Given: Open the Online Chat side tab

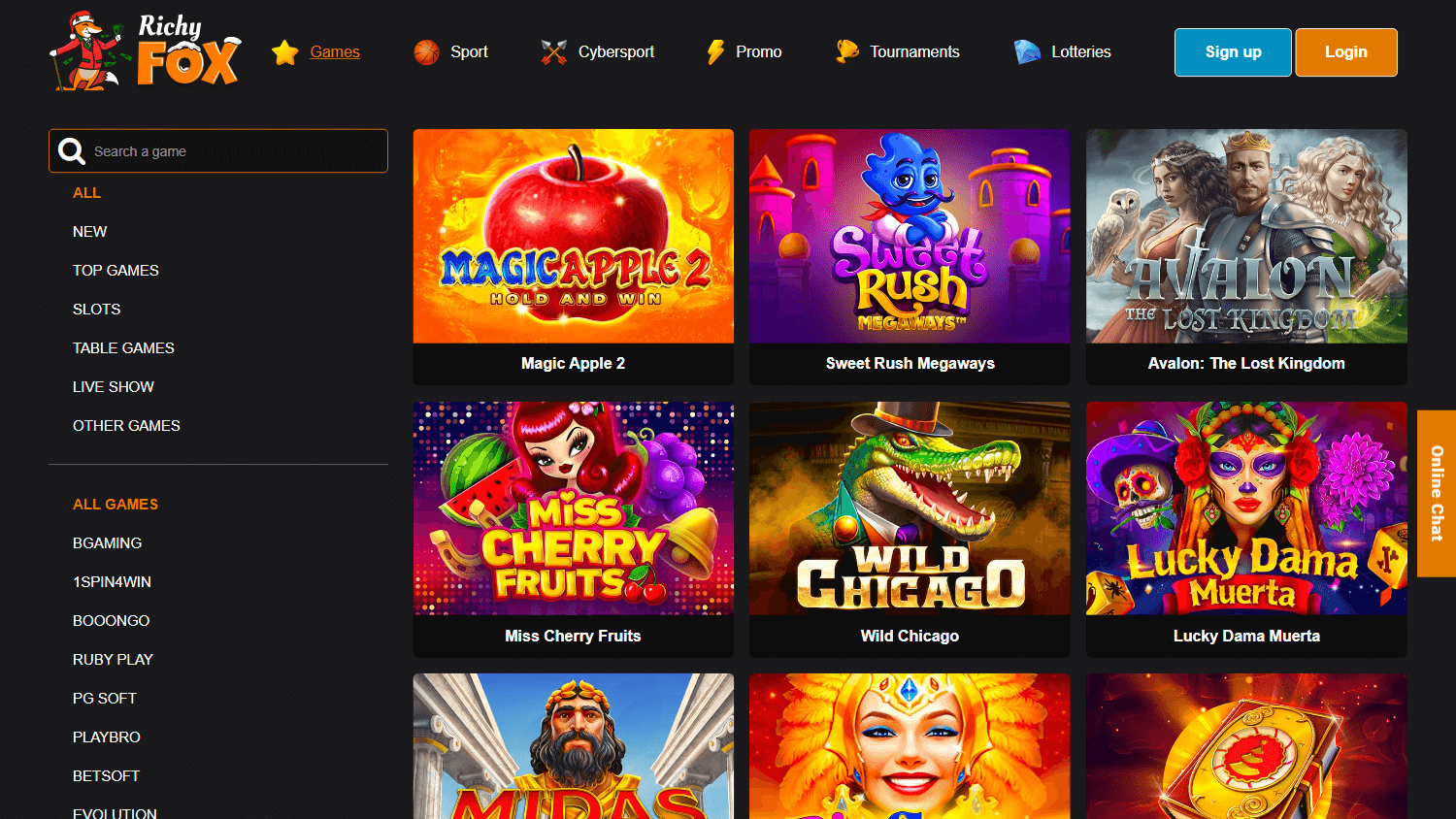Looking at the screenshot, I should pos(1437,493).
